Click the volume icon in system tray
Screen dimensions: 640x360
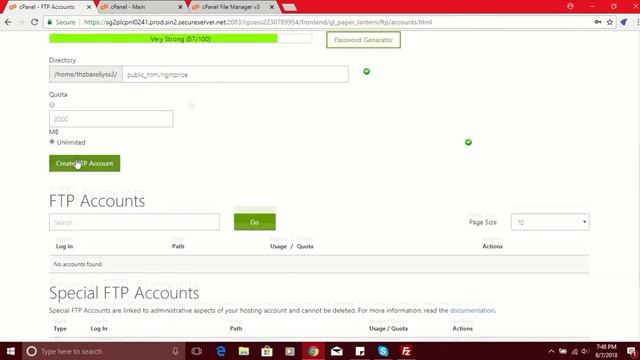click(585, 351)
